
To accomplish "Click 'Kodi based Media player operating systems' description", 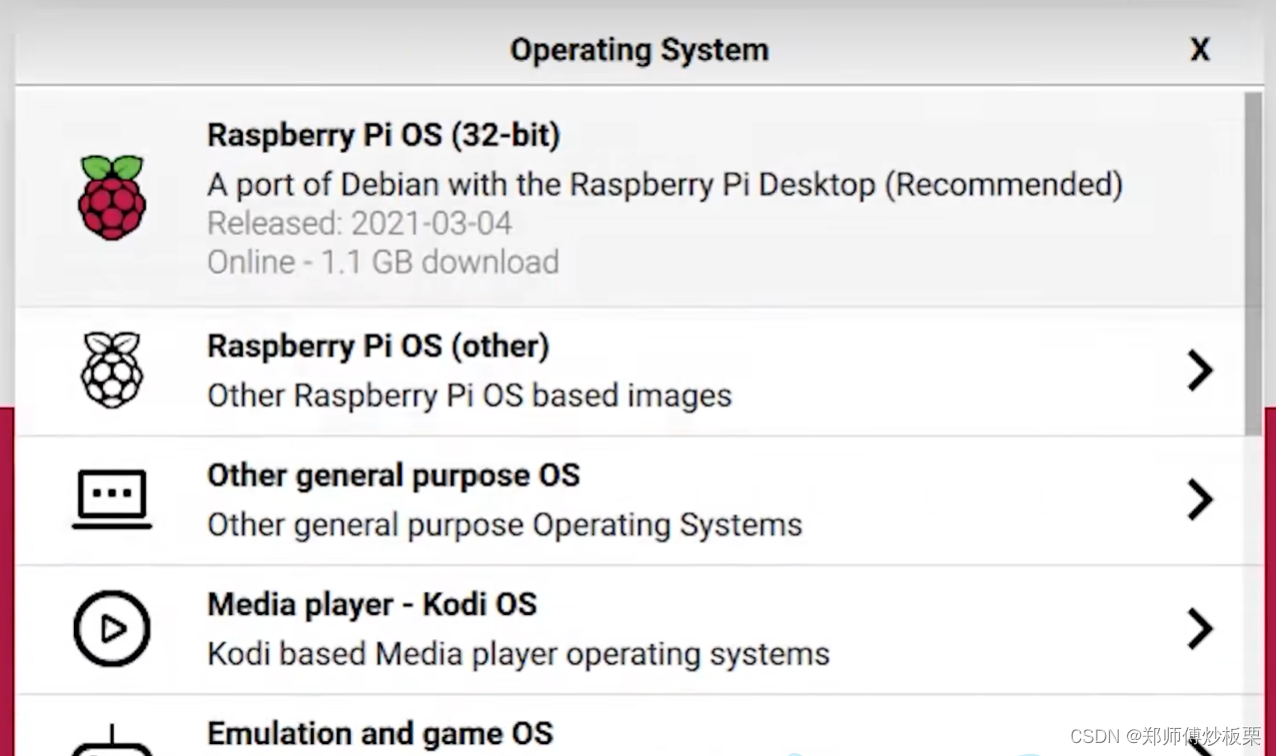I will pos(518,654).
